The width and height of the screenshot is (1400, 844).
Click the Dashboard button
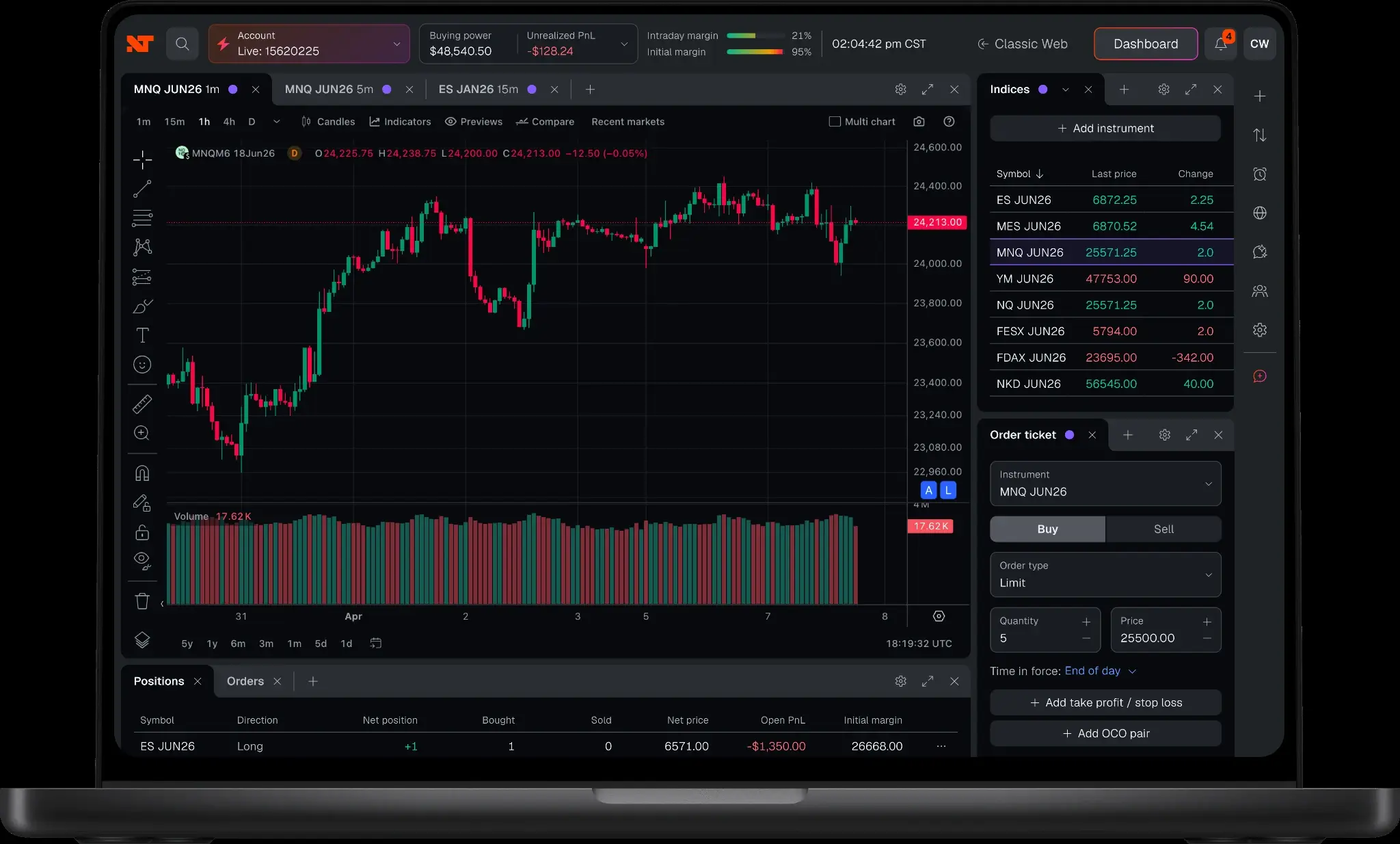[1146, 44]
